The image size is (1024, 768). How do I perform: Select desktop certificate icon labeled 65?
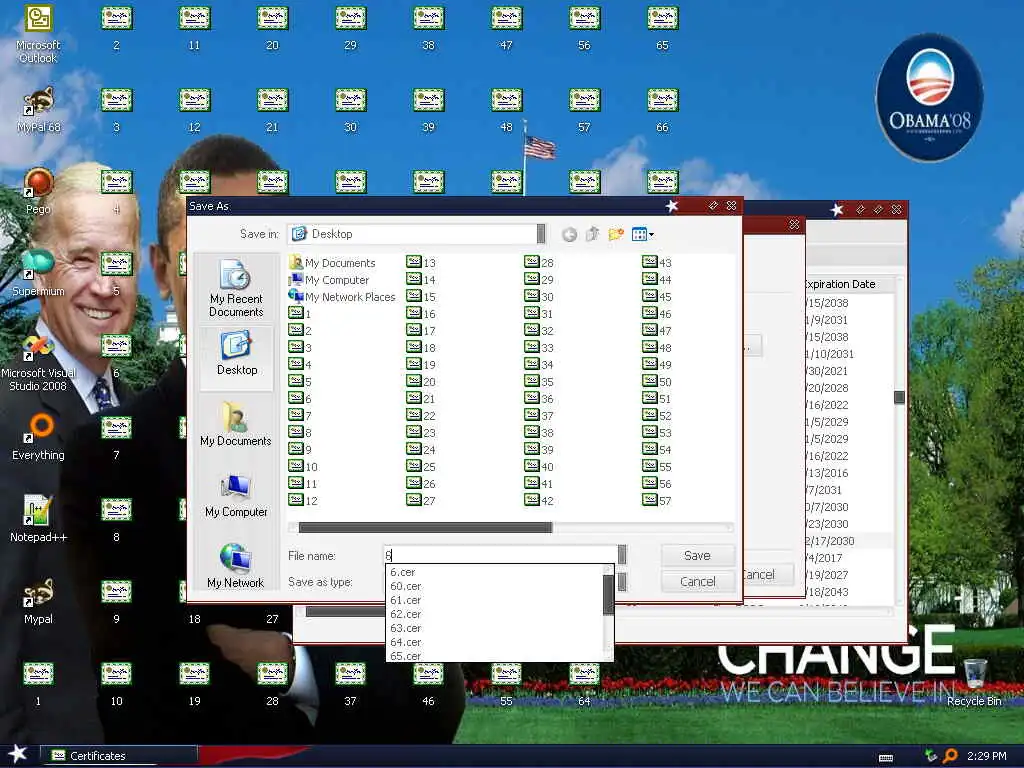click(662, 28)
